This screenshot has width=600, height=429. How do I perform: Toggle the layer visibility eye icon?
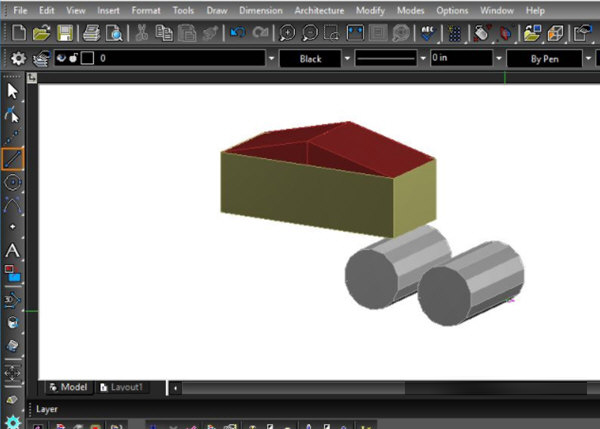pyautogui.click(x=63, y=59)
